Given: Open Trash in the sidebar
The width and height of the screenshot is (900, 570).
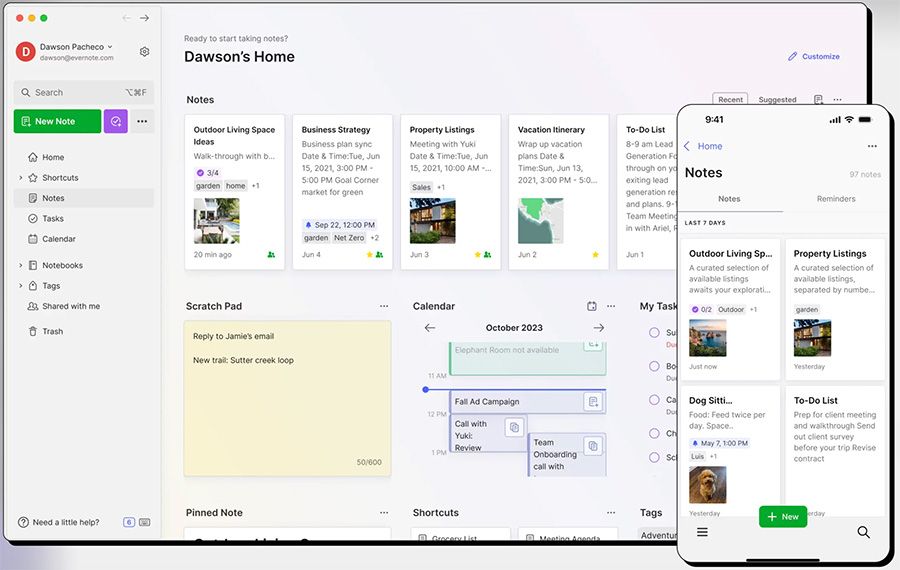Looking at the screenshot, I should (x=52, y=331).
